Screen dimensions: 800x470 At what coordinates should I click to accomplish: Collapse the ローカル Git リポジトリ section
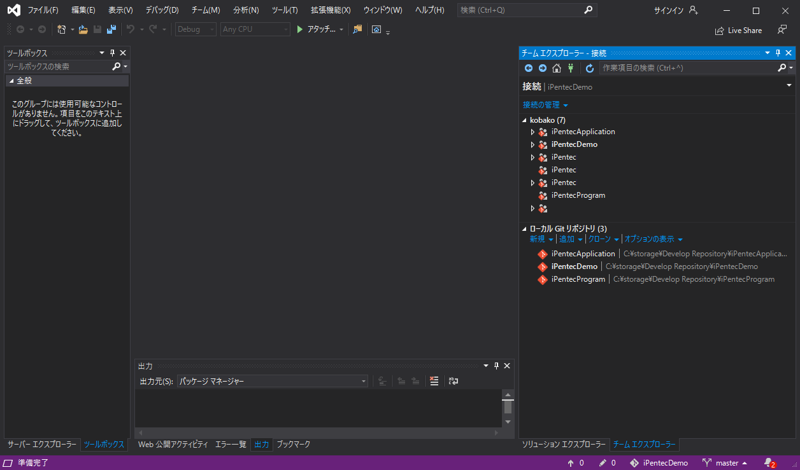click(524, 229)
